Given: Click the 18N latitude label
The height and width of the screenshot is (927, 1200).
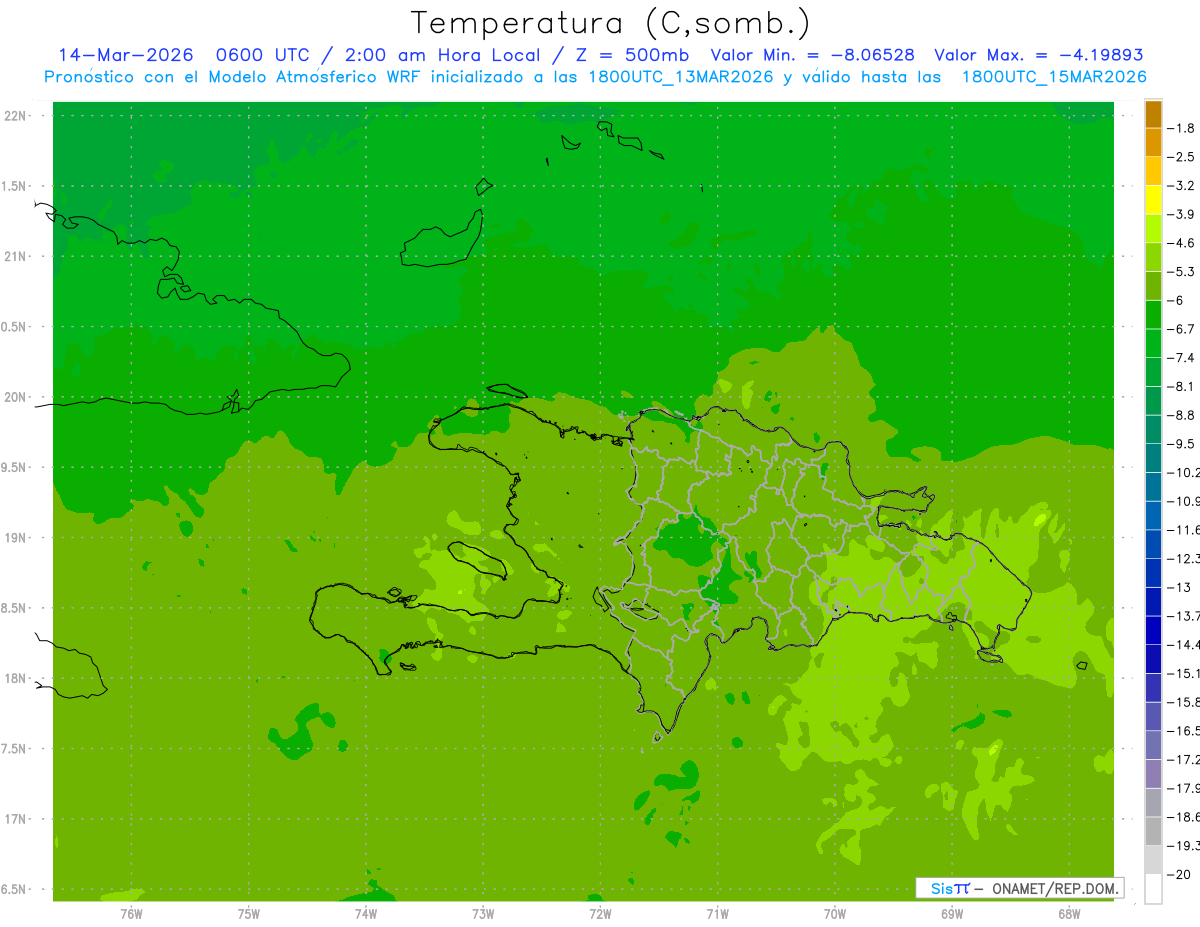Looking at the screenshot, I should coord(14,679).
